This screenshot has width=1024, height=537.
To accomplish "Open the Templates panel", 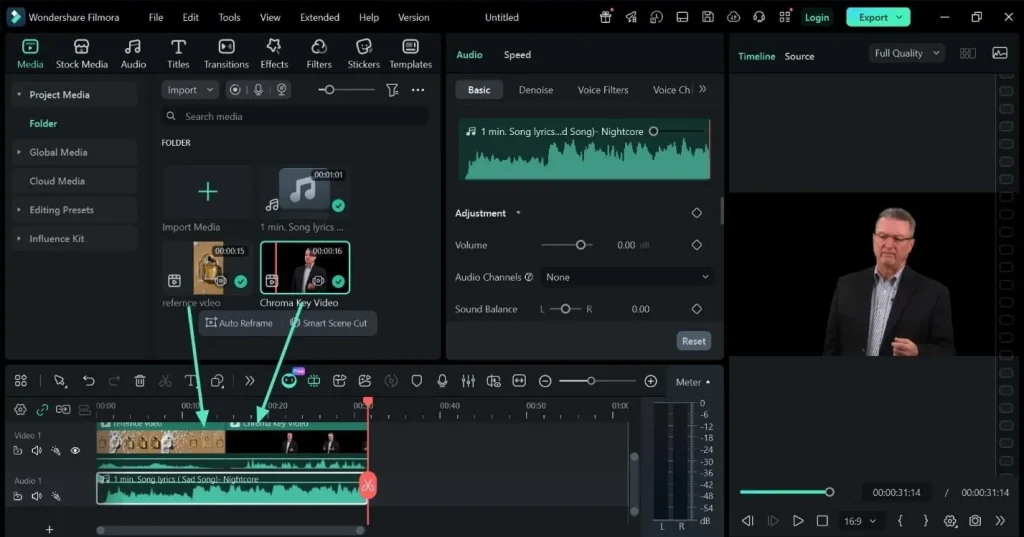I will point(410,54).
